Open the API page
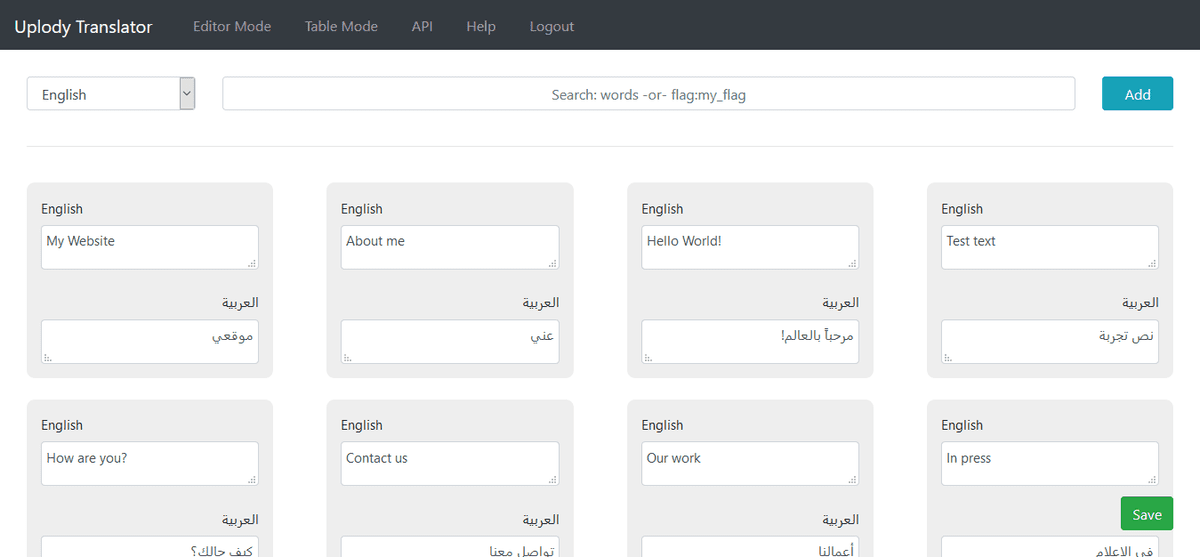 pos(422,26)
